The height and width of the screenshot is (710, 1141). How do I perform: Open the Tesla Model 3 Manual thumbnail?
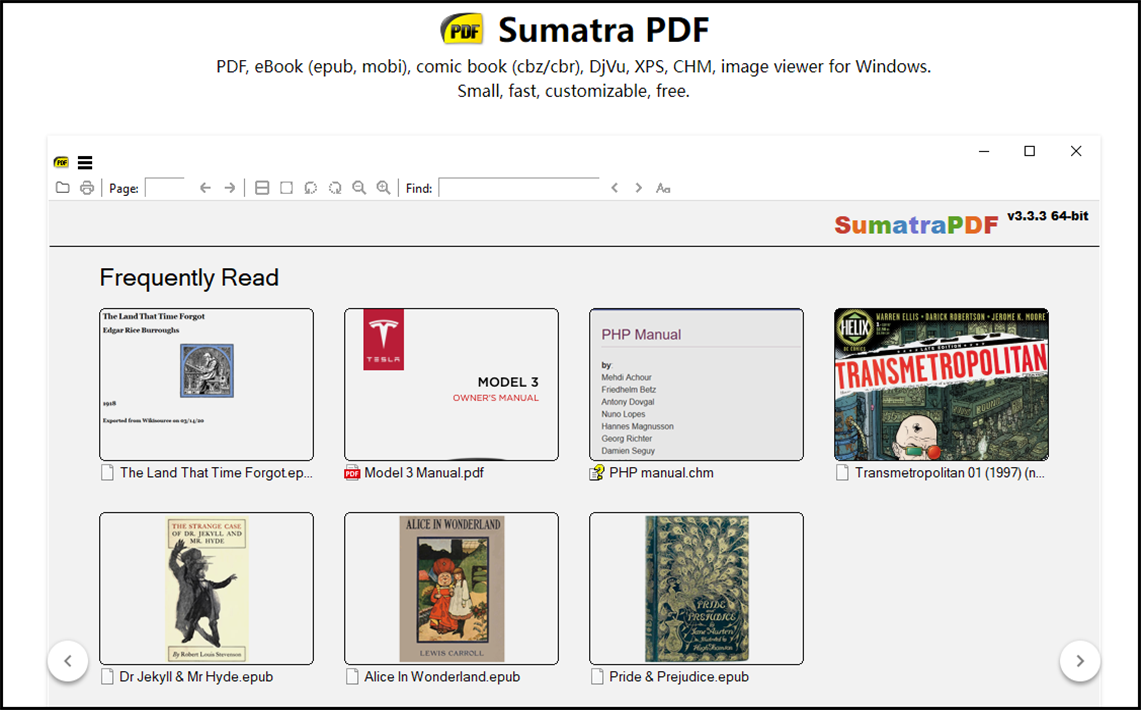click(x=451, y=384)
